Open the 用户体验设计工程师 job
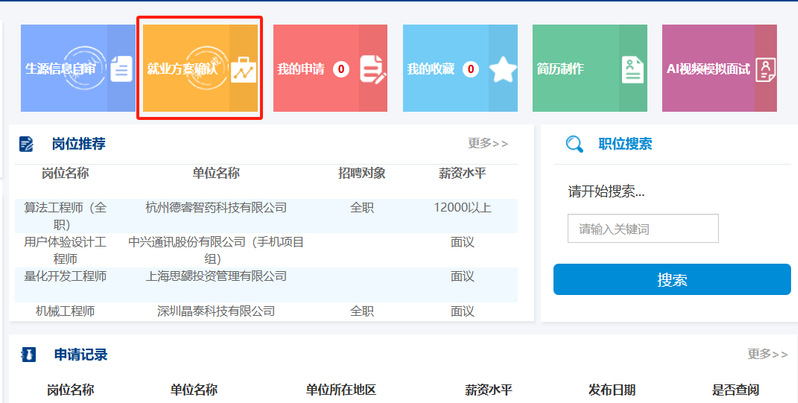The image size is (798, 403). tap(65, 250)
